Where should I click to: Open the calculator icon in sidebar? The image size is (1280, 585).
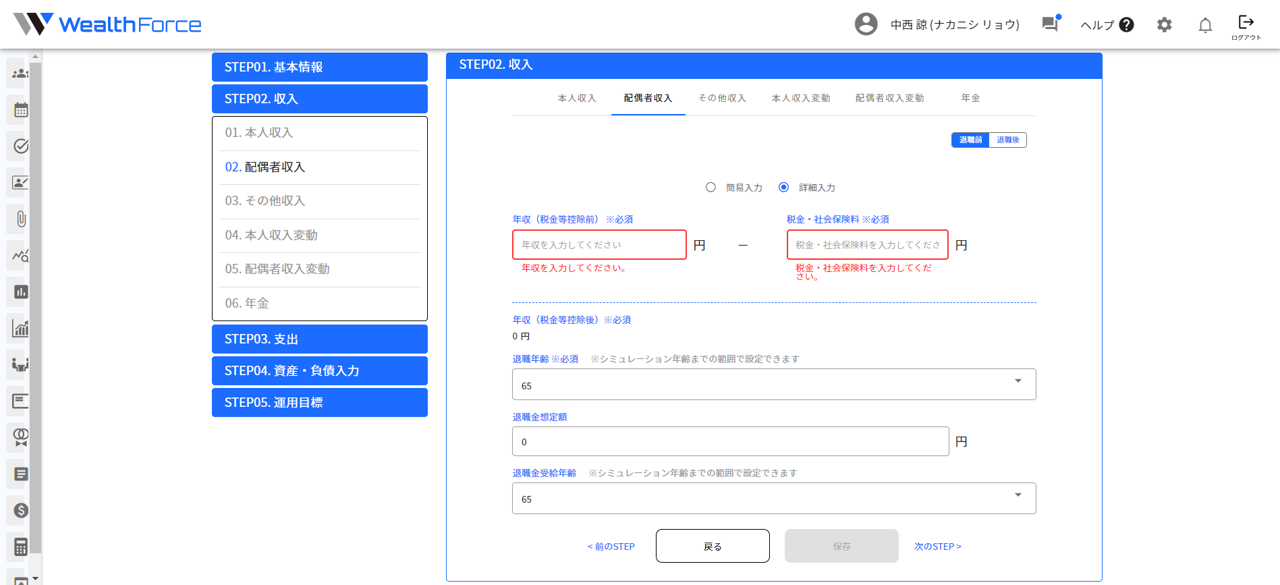pos(19,547)
